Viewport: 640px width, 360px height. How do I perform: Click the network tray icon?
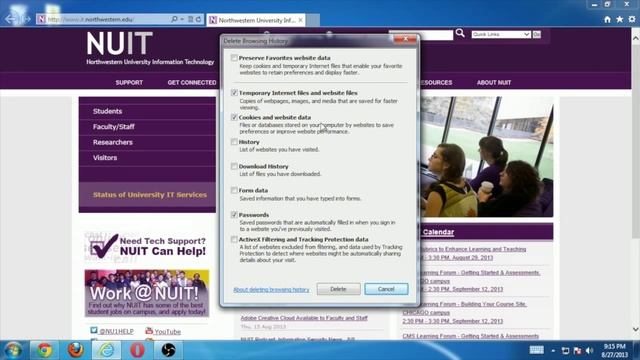pyautogui.click(x=565, y=350)
